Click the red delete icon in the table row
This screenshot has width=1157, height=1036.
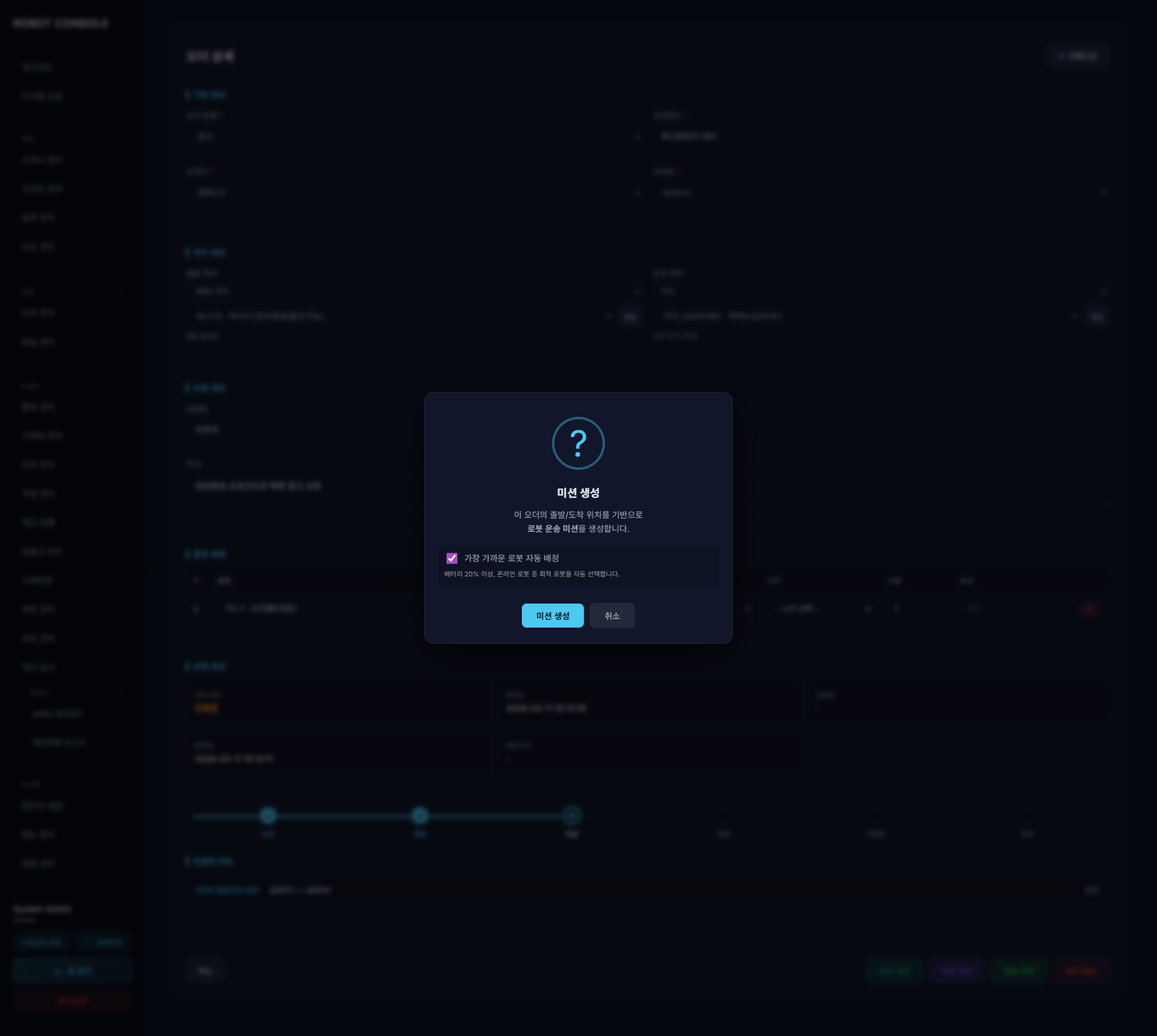pos(1090,608)
